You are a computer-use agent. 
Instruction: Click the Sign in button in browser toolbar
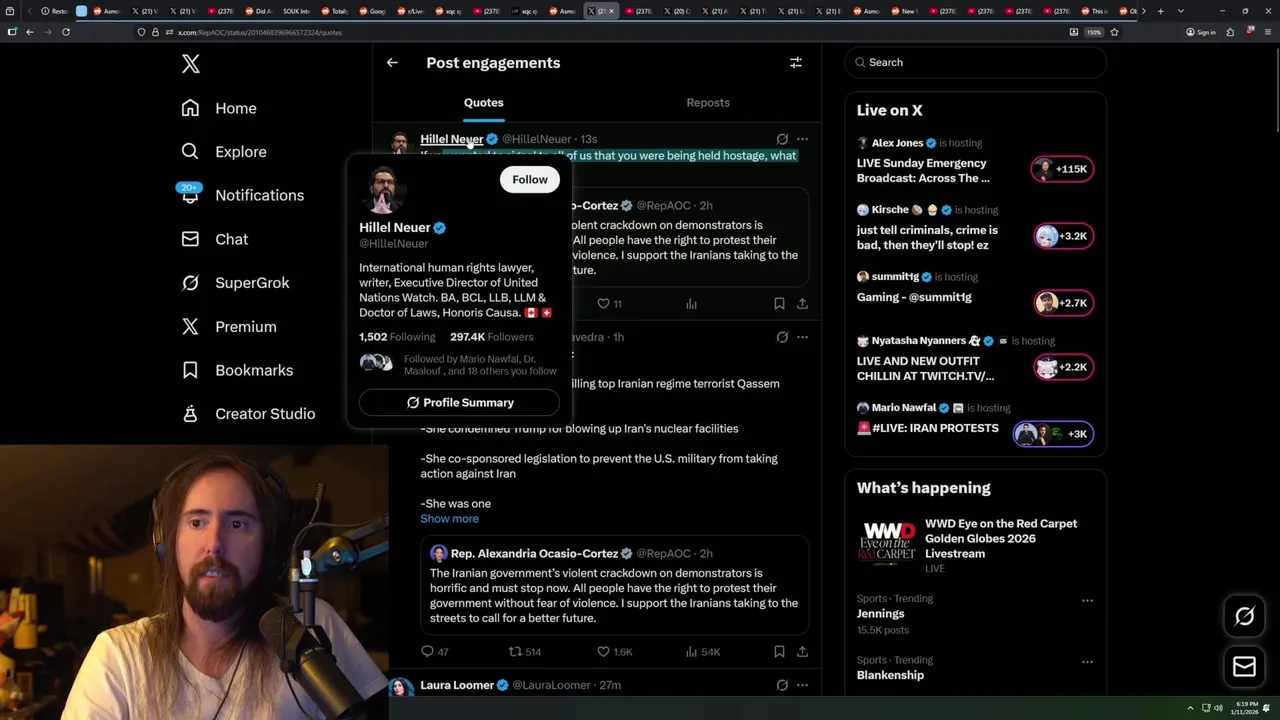(1200, 32)
